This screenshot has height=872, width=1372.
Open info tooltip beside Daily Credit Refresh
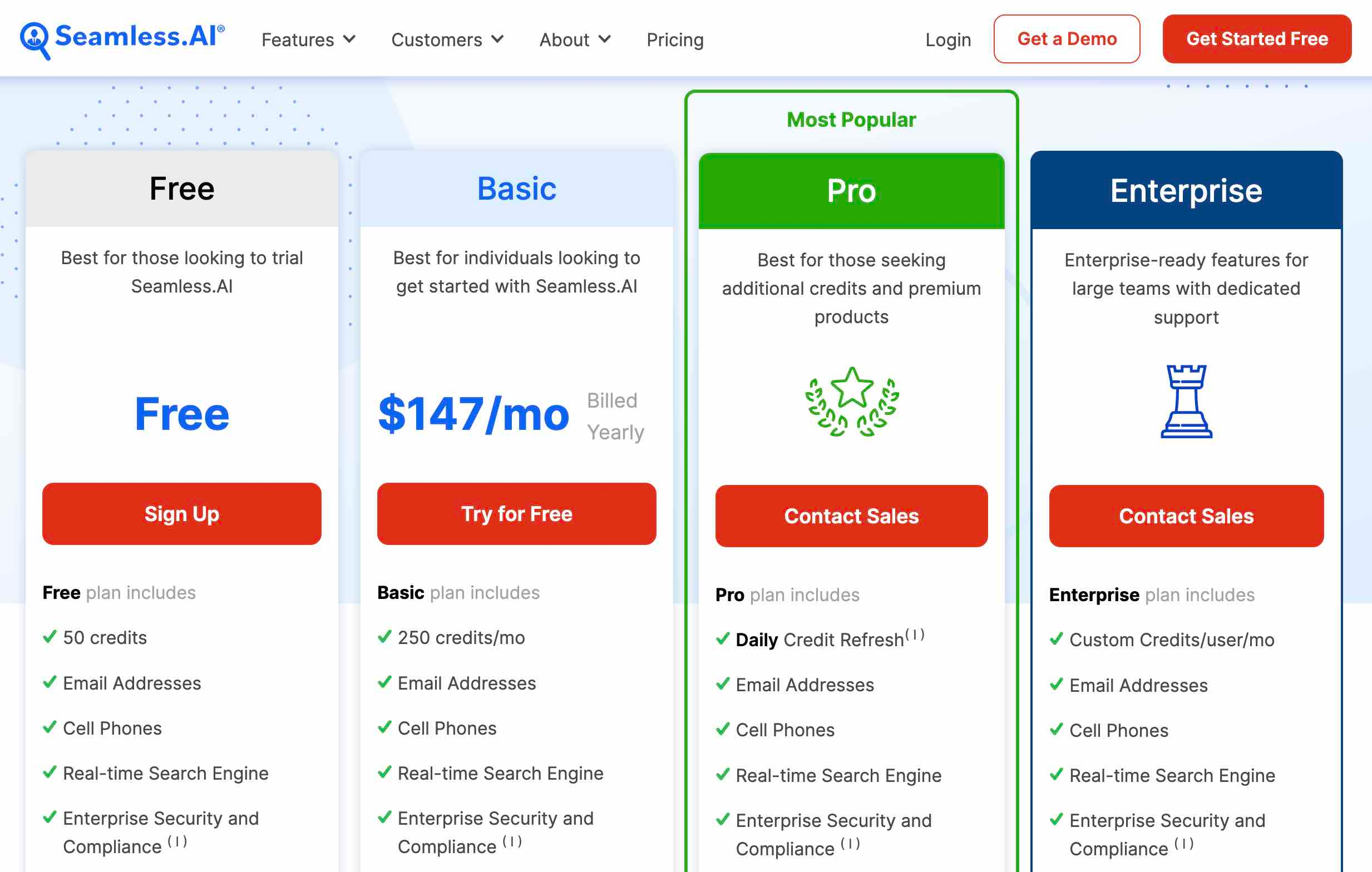[x=915, y=635]
